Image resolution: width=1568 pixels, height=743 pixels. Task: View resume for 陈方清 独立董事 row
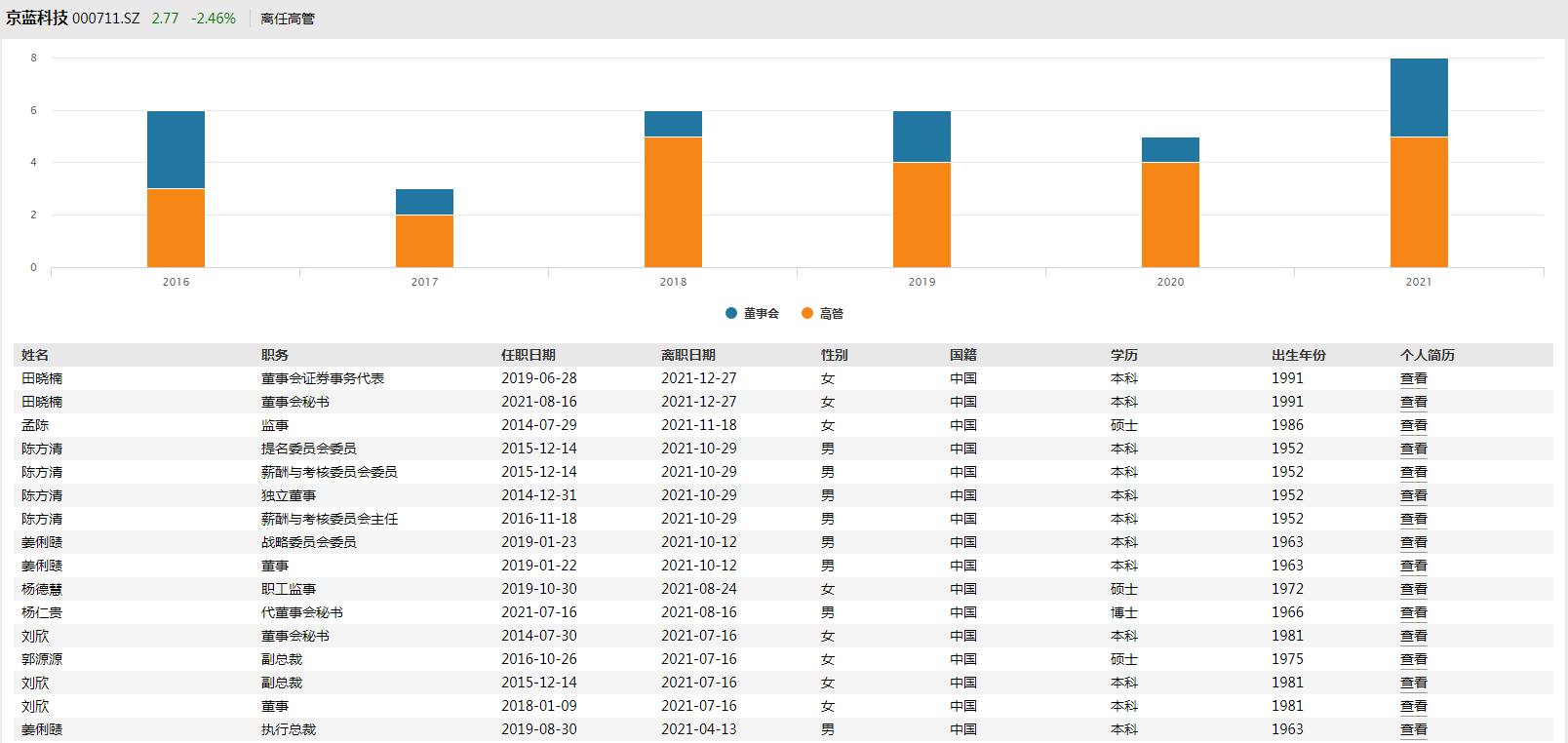(x=1414, y=495)
